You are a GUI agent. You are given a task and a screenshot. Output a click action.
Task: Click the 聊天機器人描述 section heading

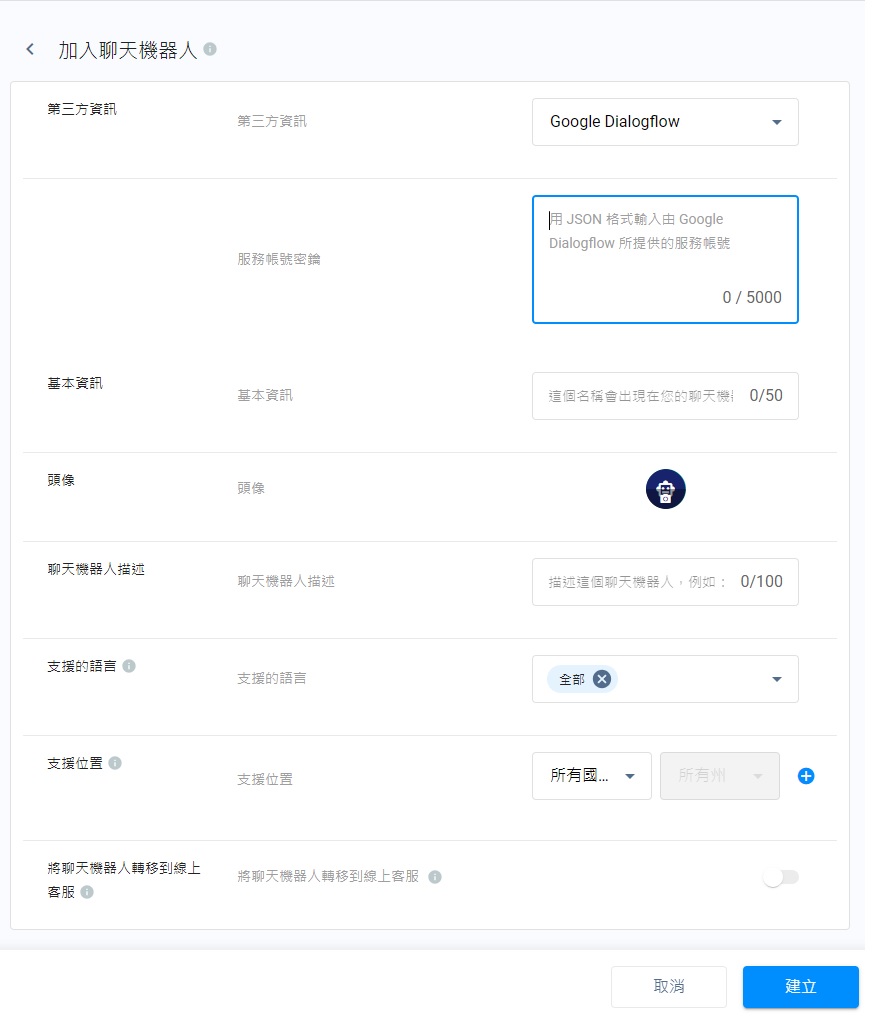[x=96, y=570]
